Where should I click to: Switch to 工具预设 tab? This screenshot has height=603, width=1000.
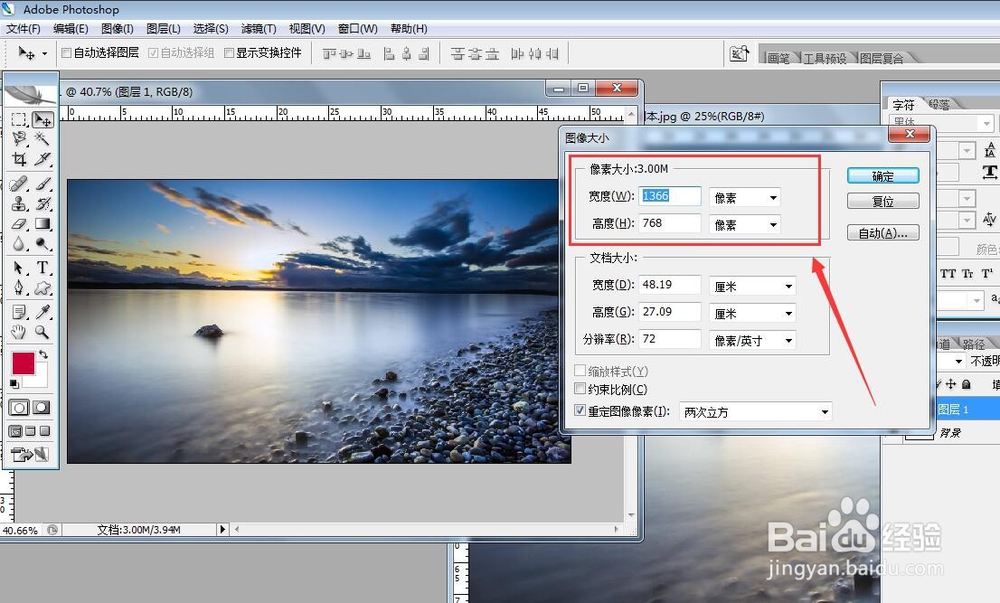[825, 59]
